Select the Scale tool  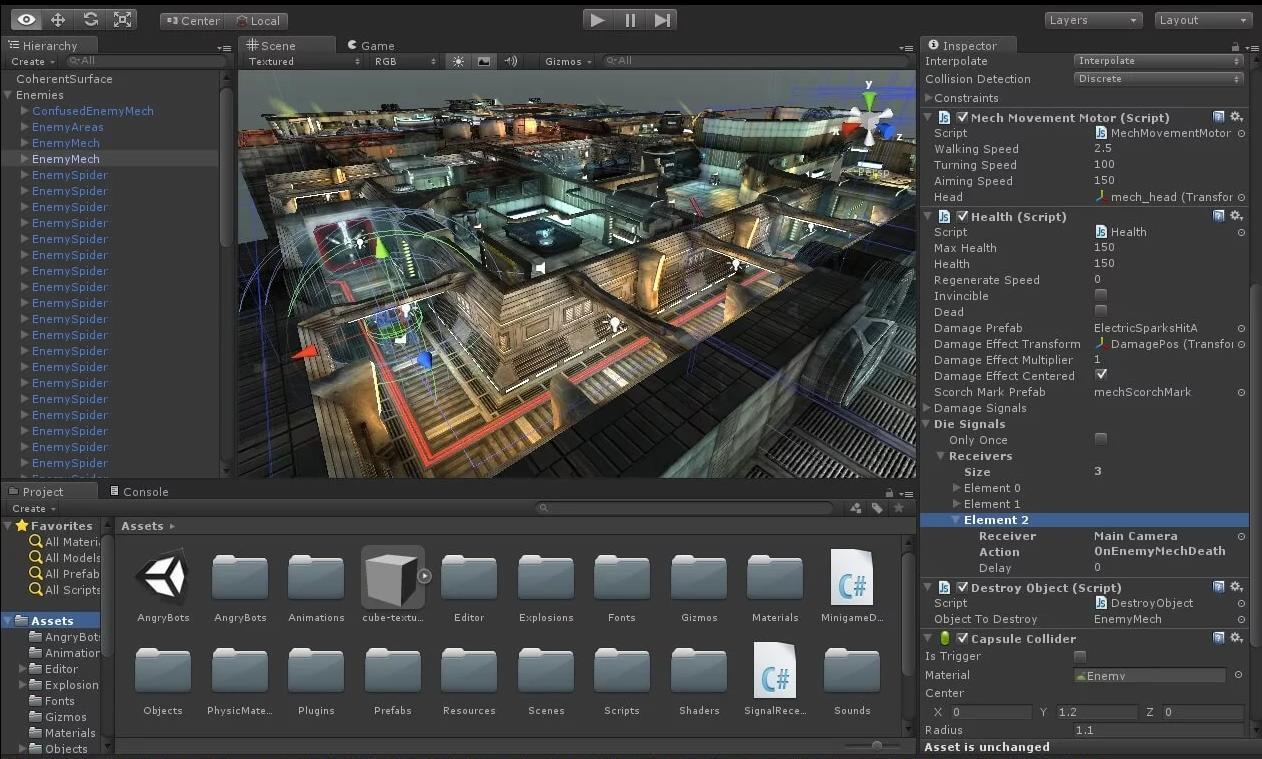point(122,19)
